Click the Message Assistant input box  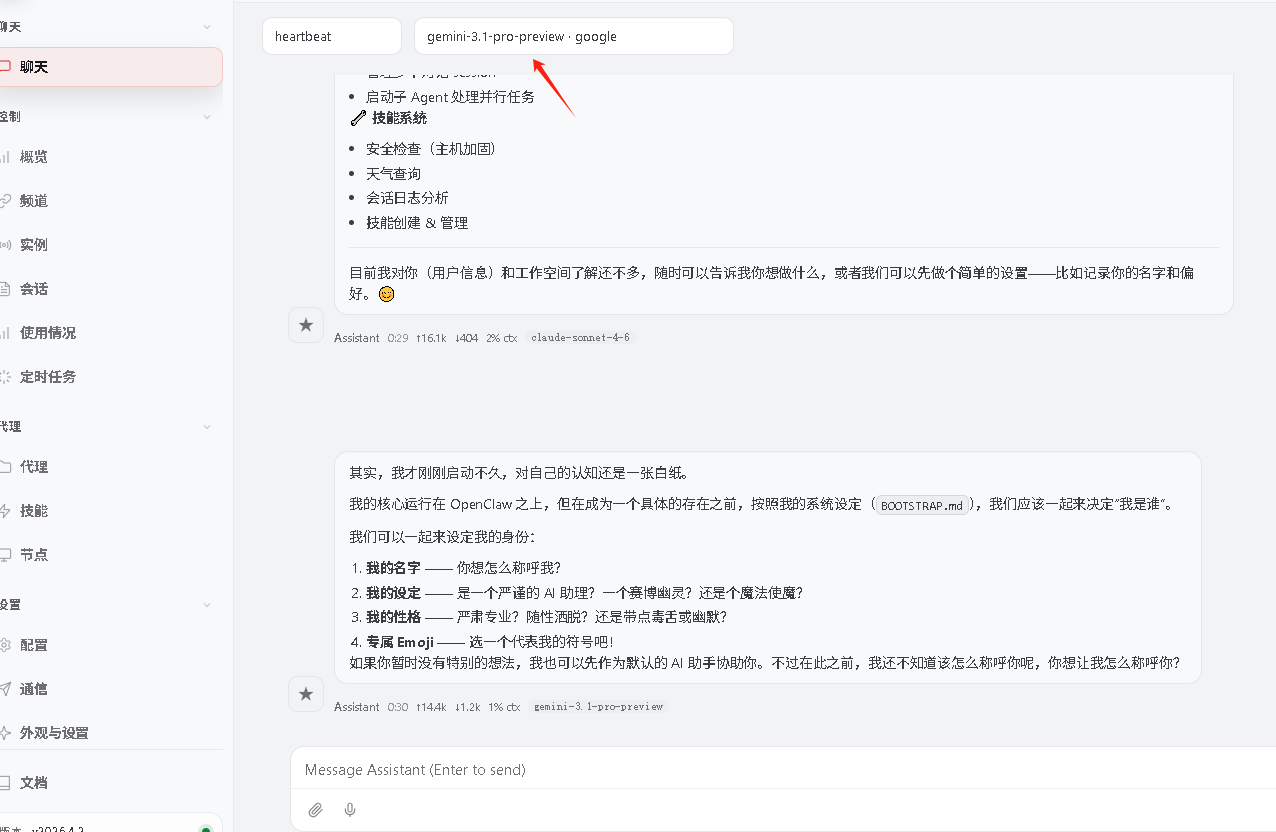click(x=780, y=770)
